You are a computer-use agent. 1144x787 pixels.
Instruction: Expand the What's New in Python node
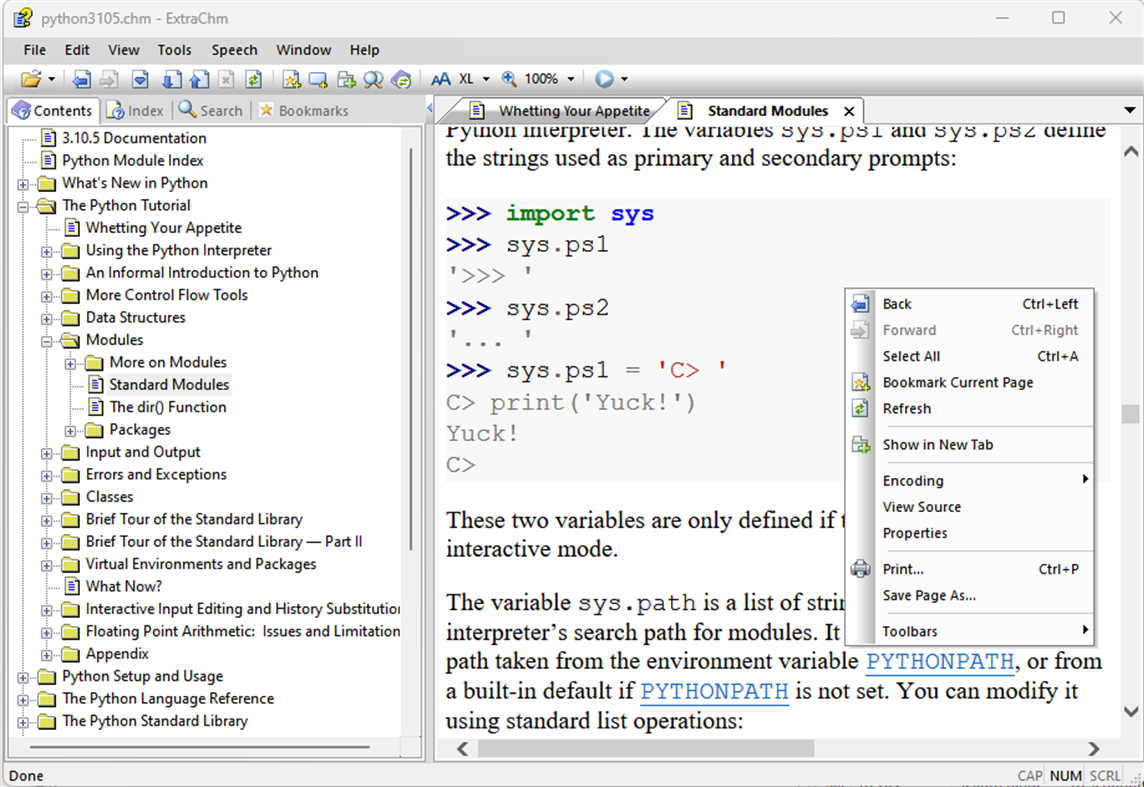click(x=23, y=184)
